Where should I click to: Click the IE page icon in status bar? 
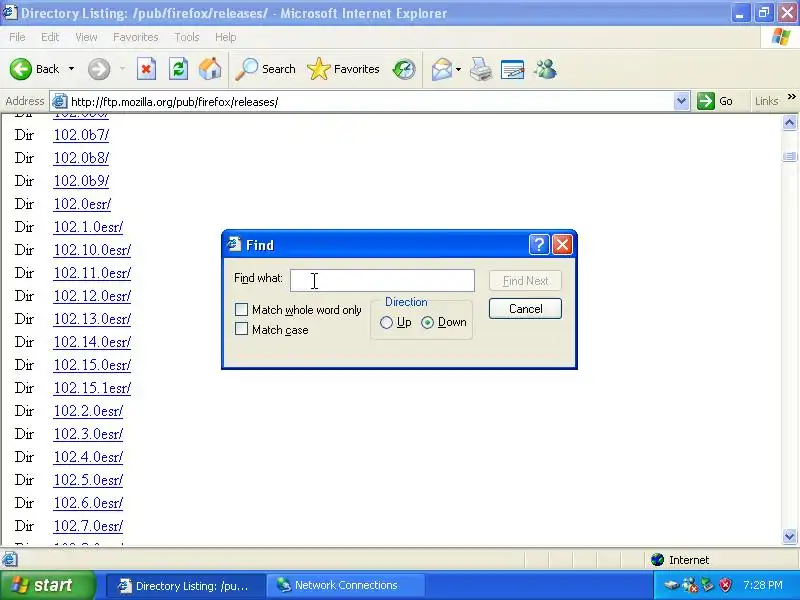9,560
